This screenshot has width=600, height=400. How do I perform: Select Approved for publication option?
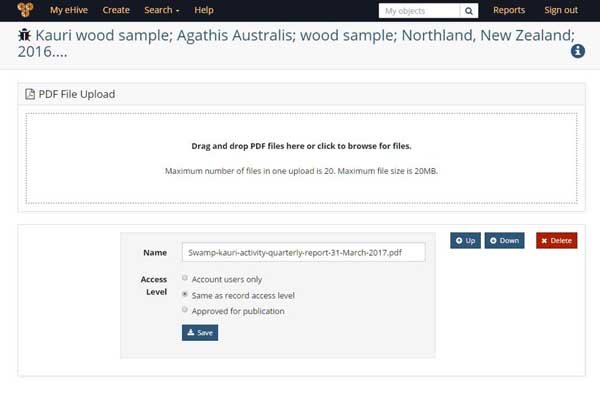pyautogui.click(x=185, y=309)
